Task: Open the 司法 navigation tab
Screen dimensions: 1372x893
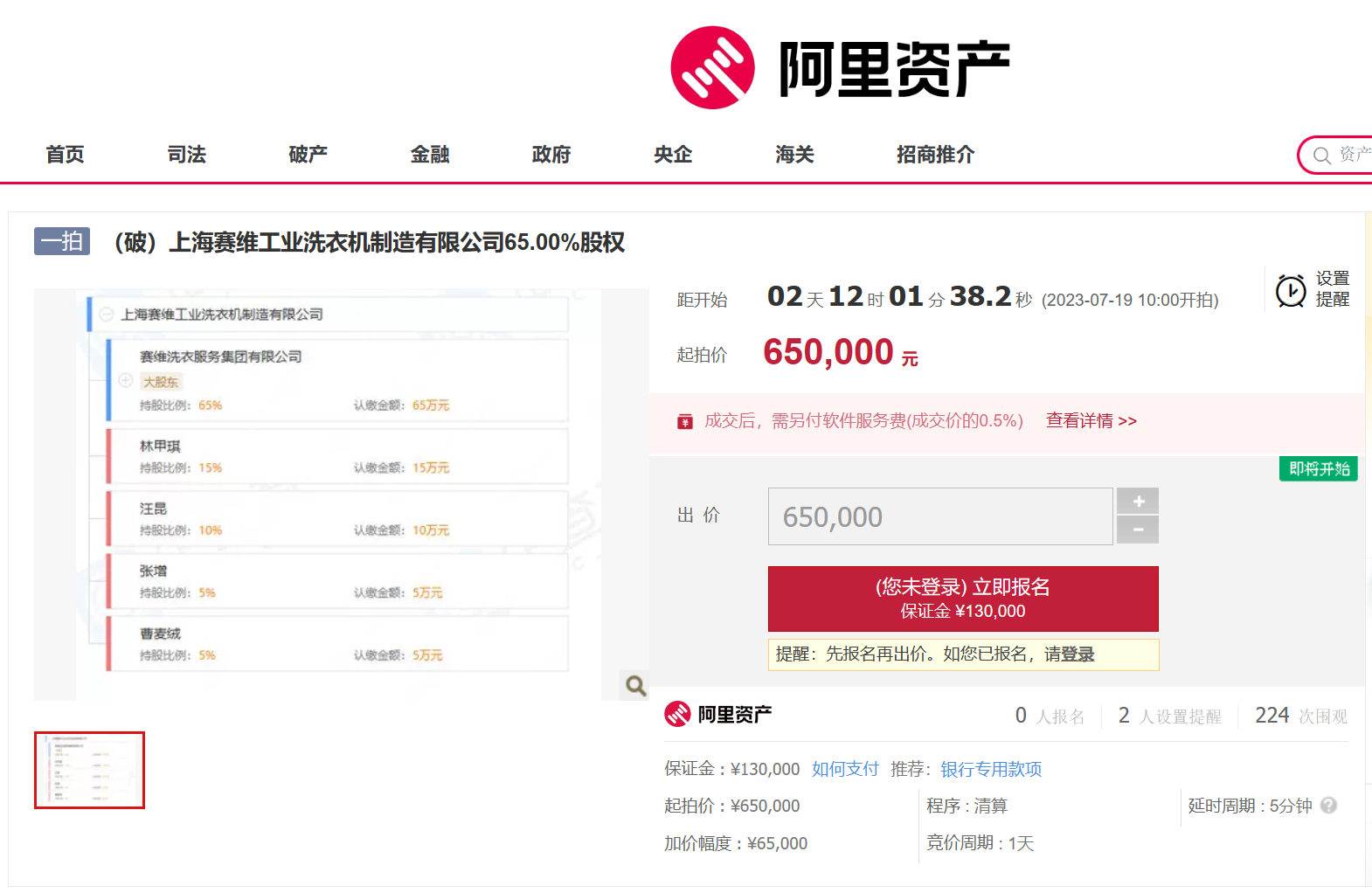Action: (186, 155)
